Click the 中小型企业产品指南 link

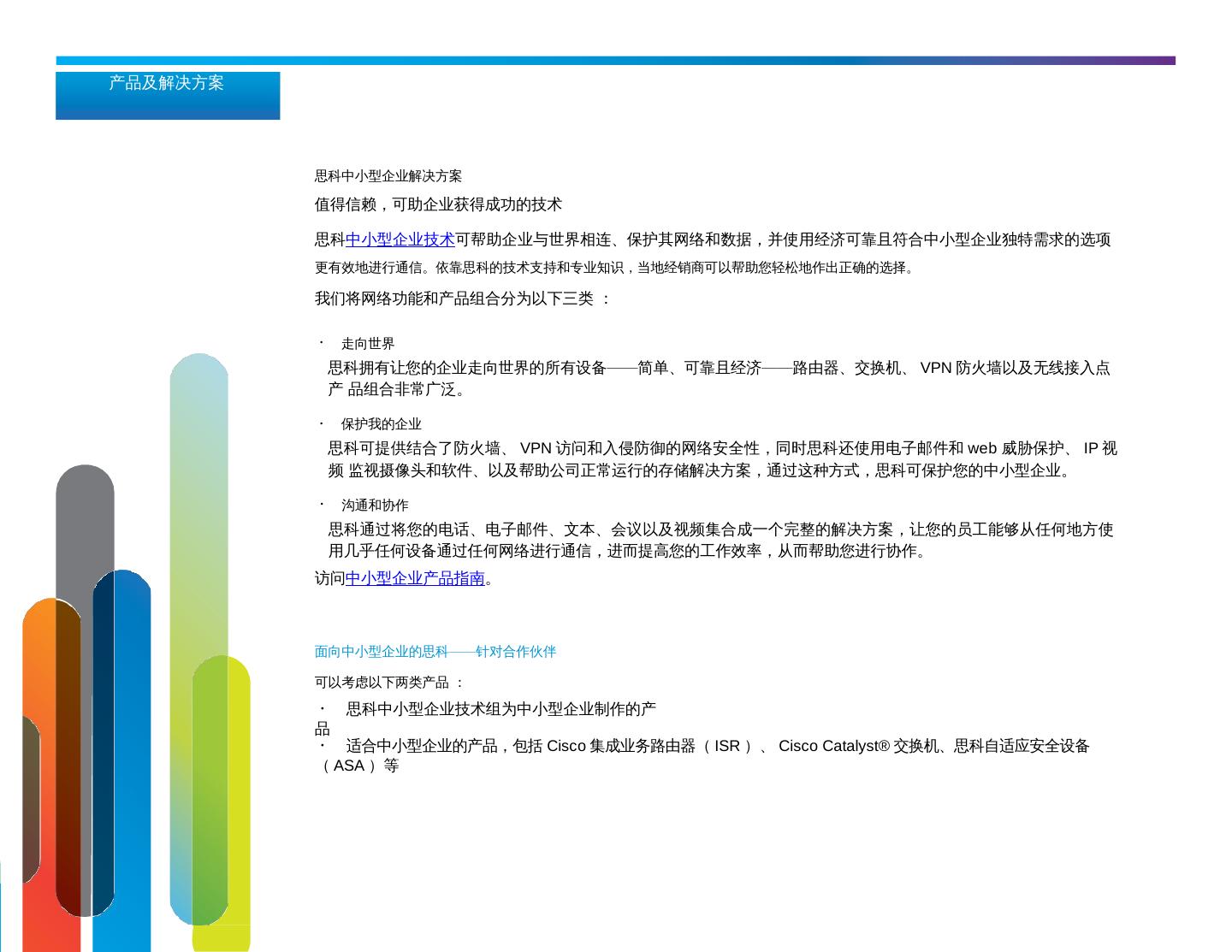click(x=415, y=579)
